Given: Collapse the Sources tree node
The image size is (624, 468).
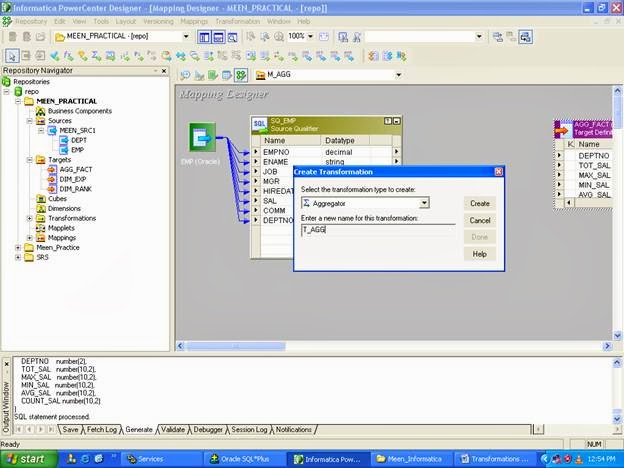Looking at the screenshot, I should pos(29,121).
